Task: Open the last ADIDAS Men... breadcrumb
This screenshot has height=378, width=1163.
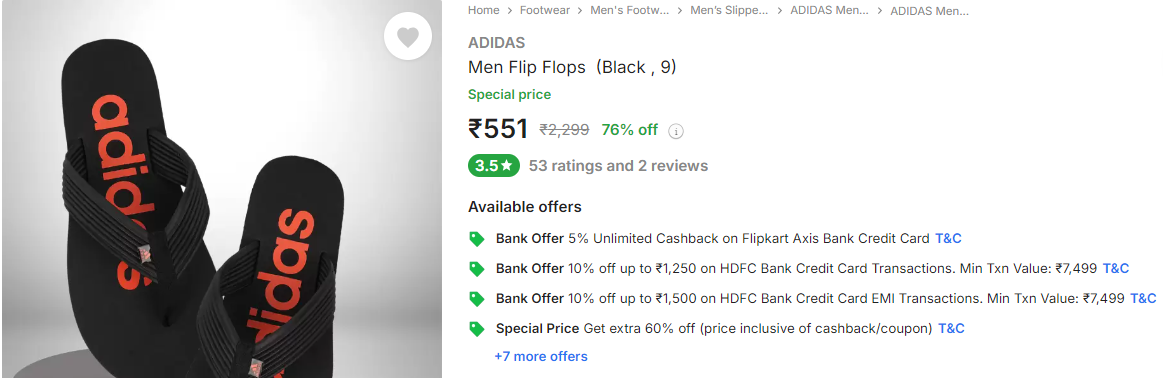Action: 929,10
